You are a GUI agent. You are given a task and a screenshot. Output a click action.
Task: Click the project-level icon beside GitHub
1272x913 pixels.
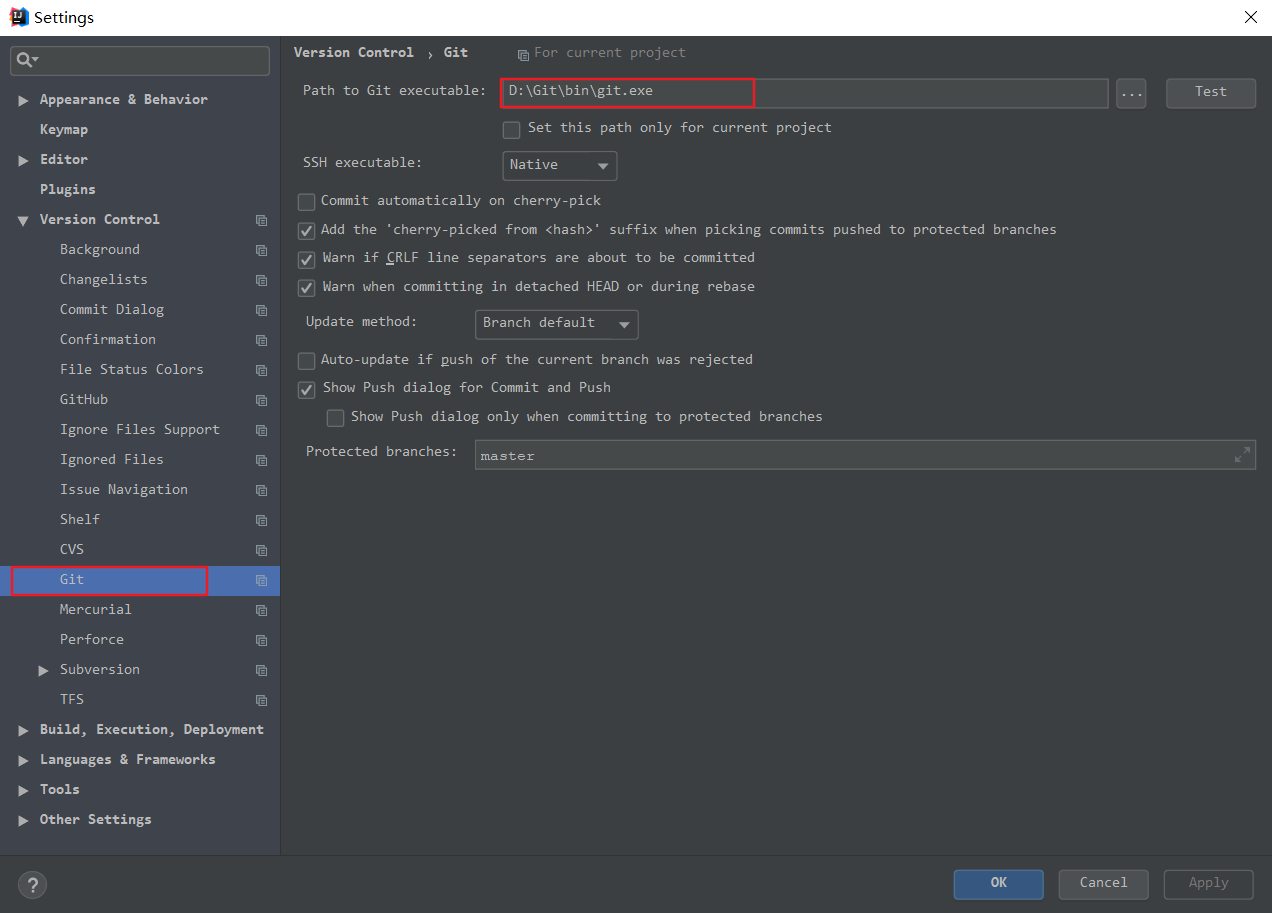[261, 400]
